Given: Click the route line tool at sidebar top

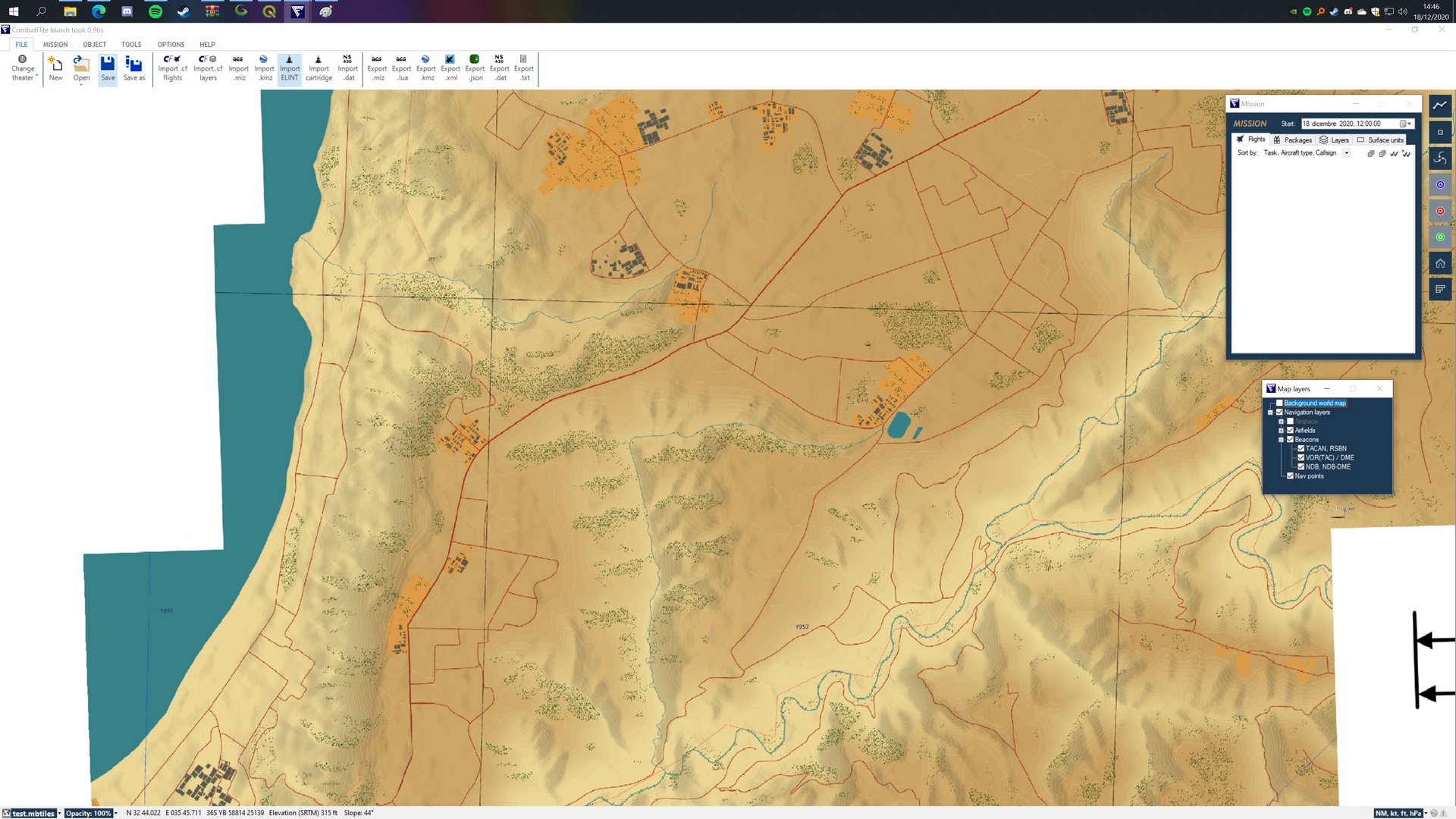Looking at the screenshot, I should coord(1440,105).
